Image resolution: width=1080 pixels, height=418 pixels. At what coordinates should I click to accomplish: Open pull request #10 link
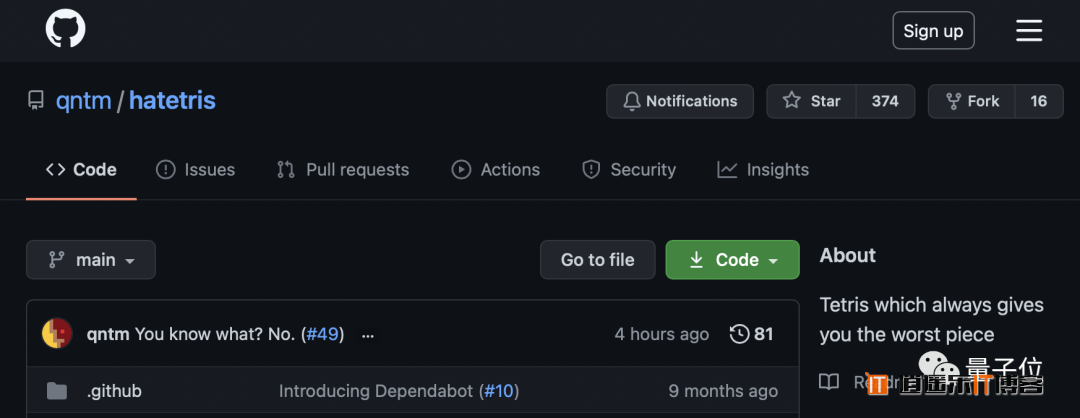tap(499, 391)
